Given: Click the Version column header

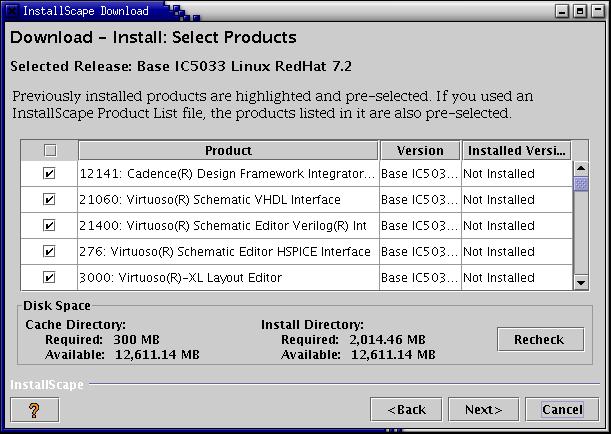Looking at the screenshot, I should coord(420,150).
